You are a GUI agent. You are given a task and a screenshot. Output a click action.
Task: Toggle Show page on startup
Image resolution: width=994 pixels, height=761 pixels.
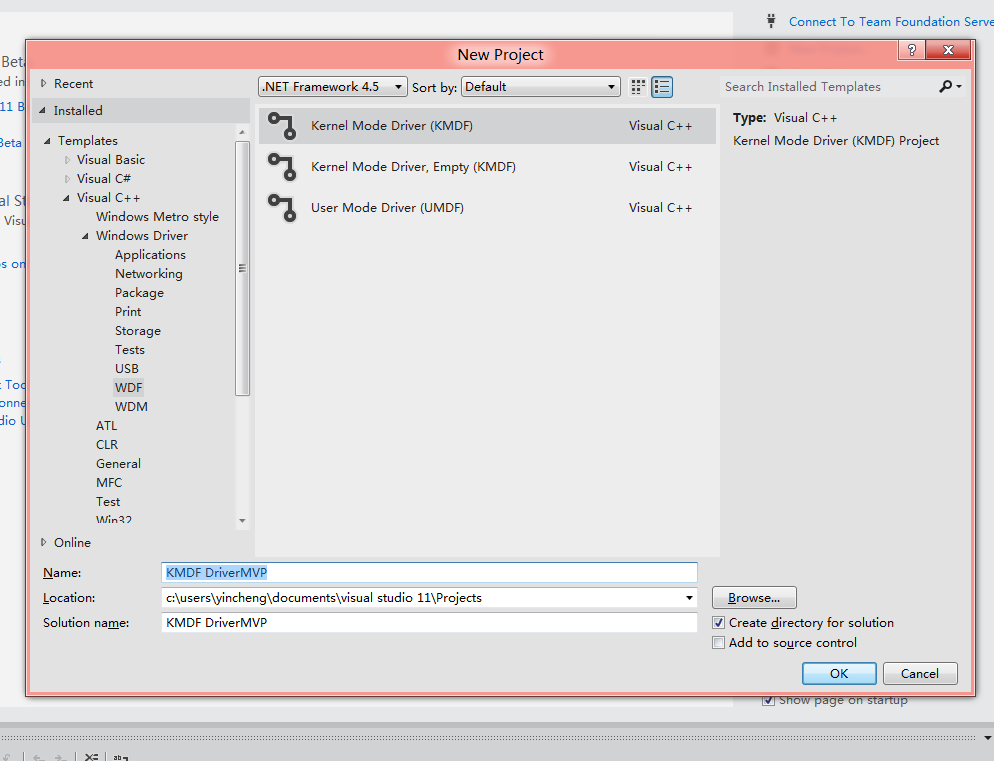pyautogui.click(x=768, y=700)
